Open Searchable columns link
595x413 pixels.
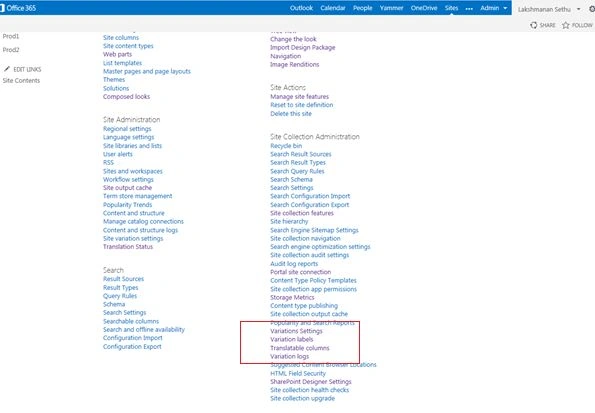[x=131, y=322]
